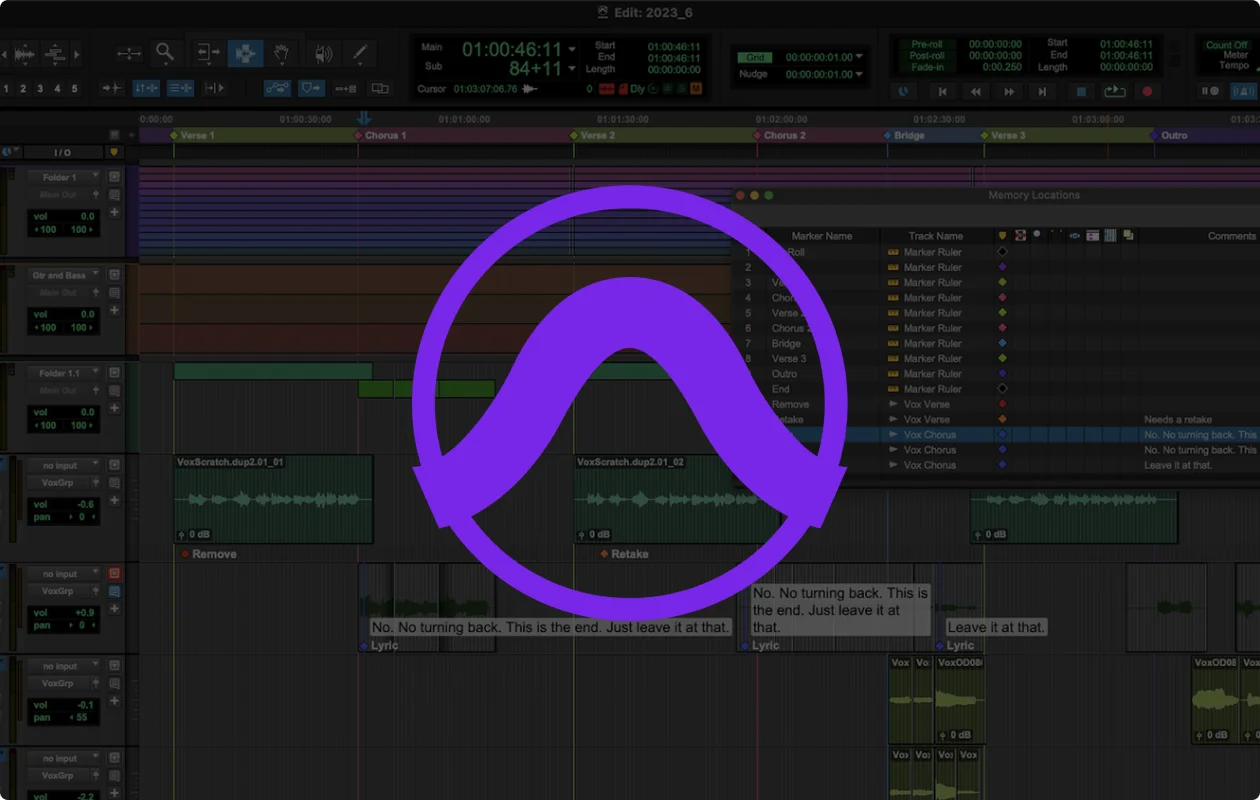
Task: Toggle Link Track and Edit Selection
Action: tap(180, 89)
